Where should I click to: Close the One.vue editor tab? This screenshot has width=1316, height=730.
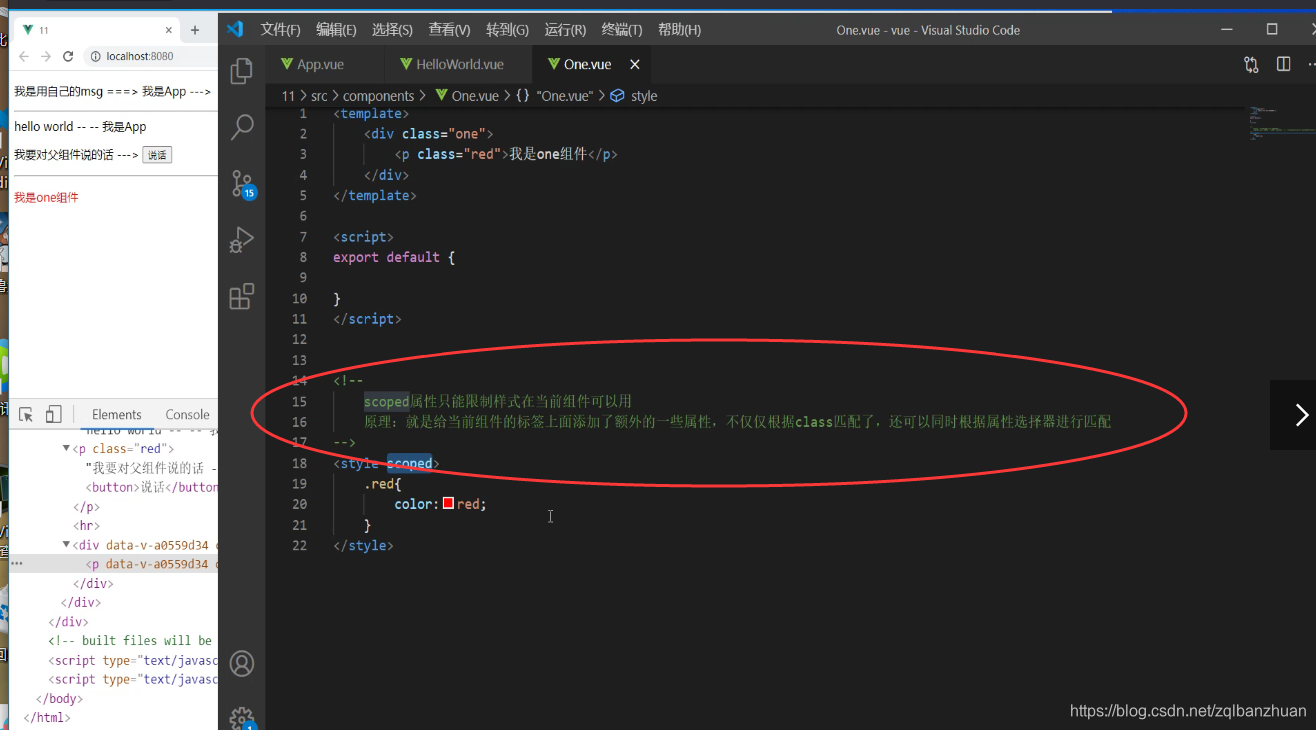[x=634, y=64]
